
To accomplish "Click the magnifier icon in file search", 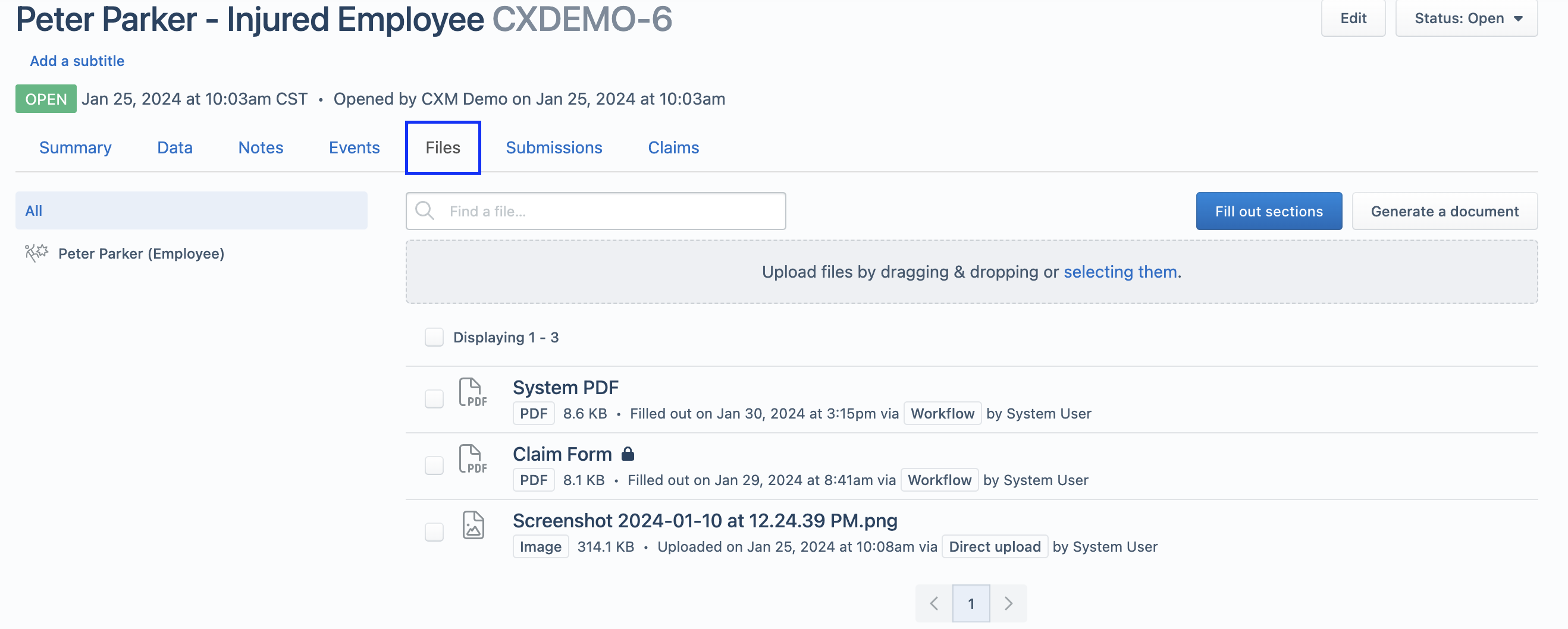I will point(425,210).
